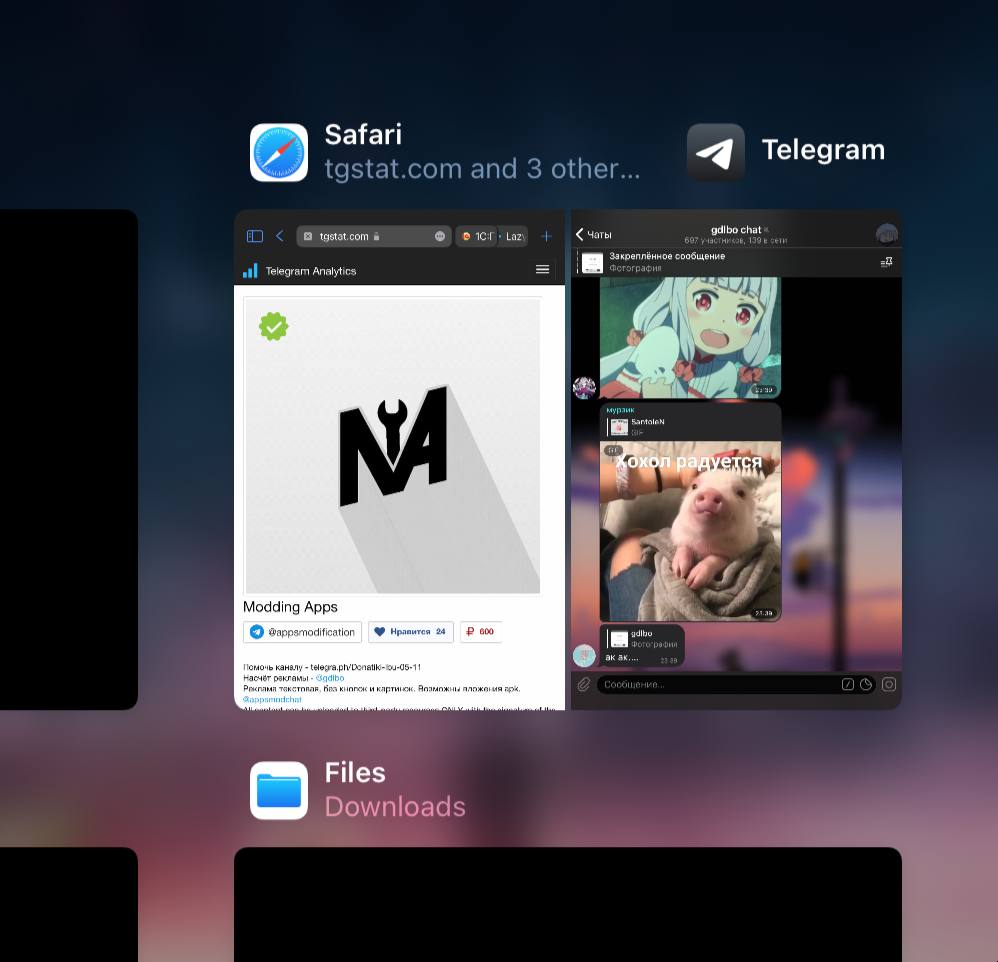This screenshot has height=962, width=998.
Task: Click the green verified badge
Action: click(x=274, y=326)
